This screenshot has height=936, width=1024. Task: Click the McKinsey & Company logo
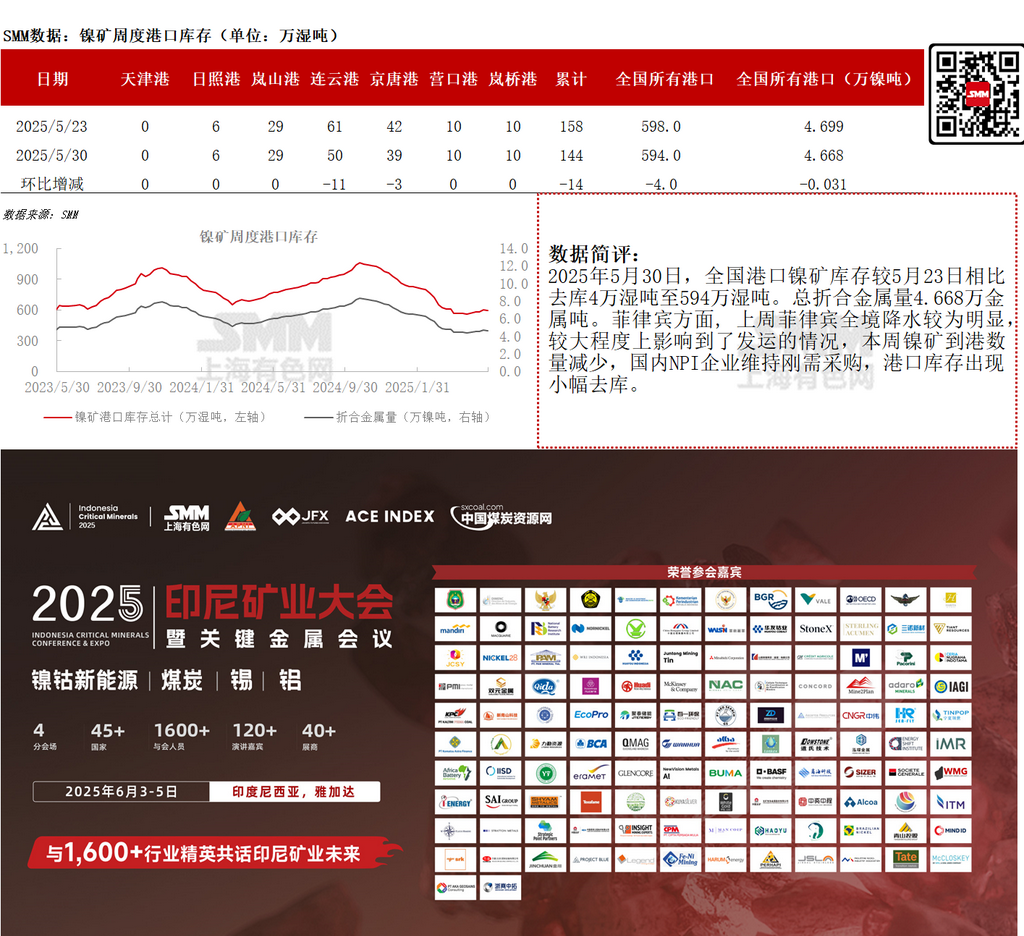680,686
